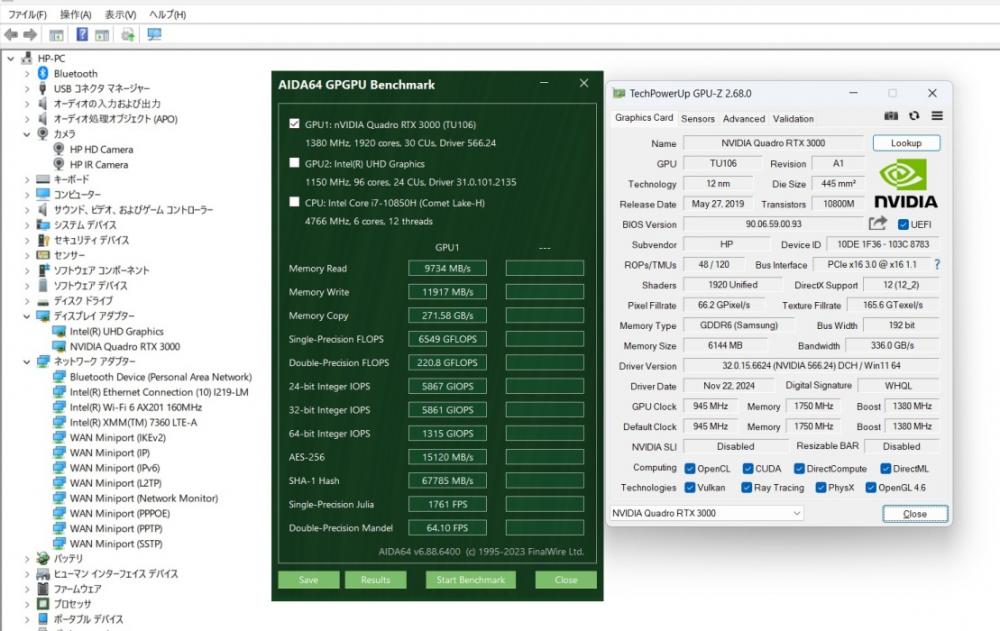Viewport: 1000px width, 631px height.
Task: Toggle the DirectCompute checkbox
Action: [x=799, y=468]
